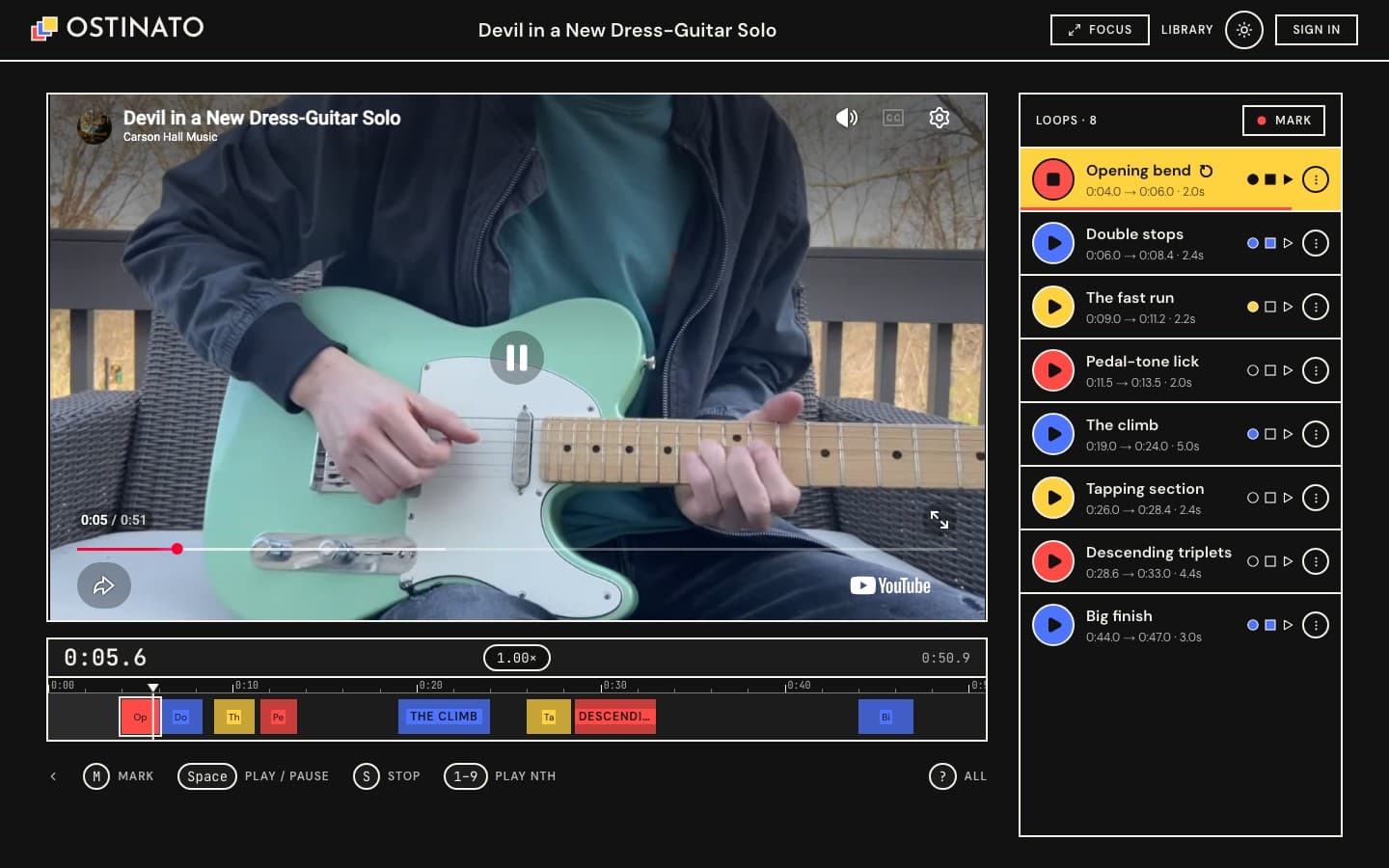Toggle square marker on The climb row

coord(1270,434)
